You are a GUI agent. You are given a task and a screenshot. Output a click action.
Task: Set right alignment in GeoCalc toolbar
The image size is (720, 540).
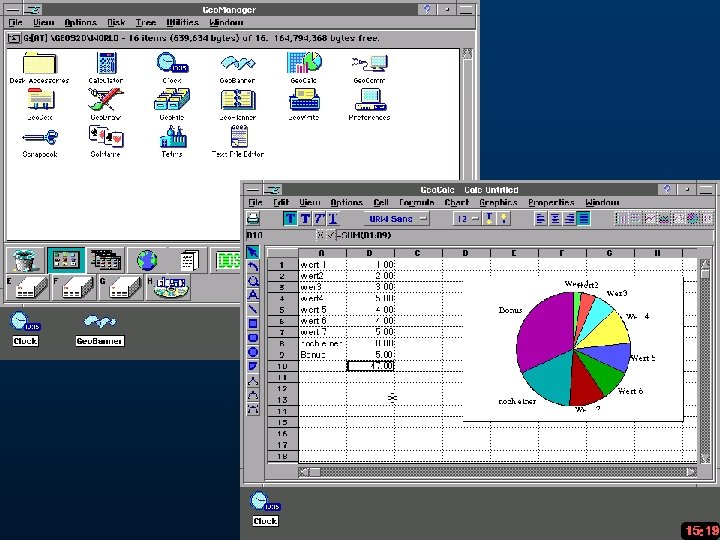[x=569, y=219]
